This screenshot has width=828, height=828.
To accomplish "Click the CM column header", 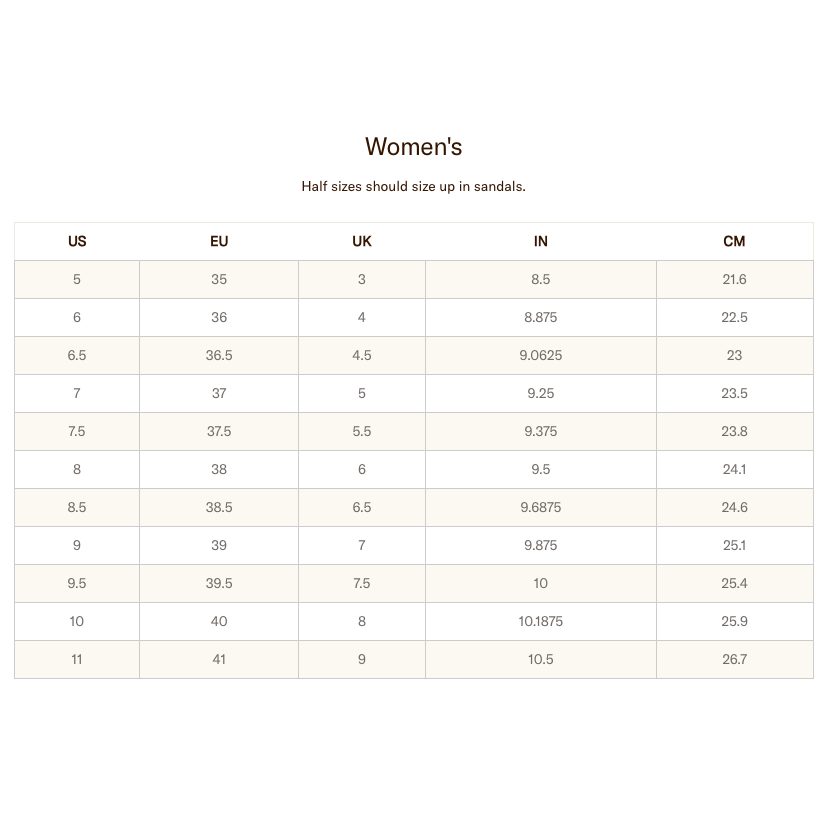I will (735, 241).
